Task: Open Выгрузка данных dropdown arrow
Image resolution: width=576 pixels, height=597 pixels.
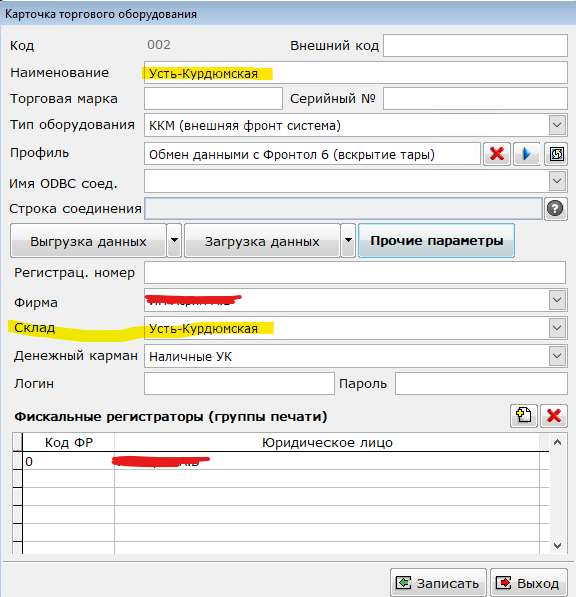Action: click(x=174, y=241)
